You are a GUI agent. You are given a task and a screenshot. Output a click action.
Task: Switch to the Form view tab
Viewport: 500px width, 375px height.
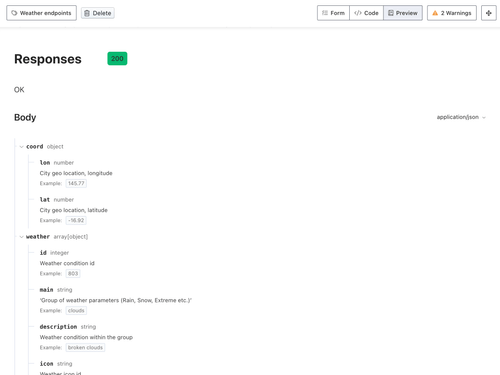[x=333, y=13]
